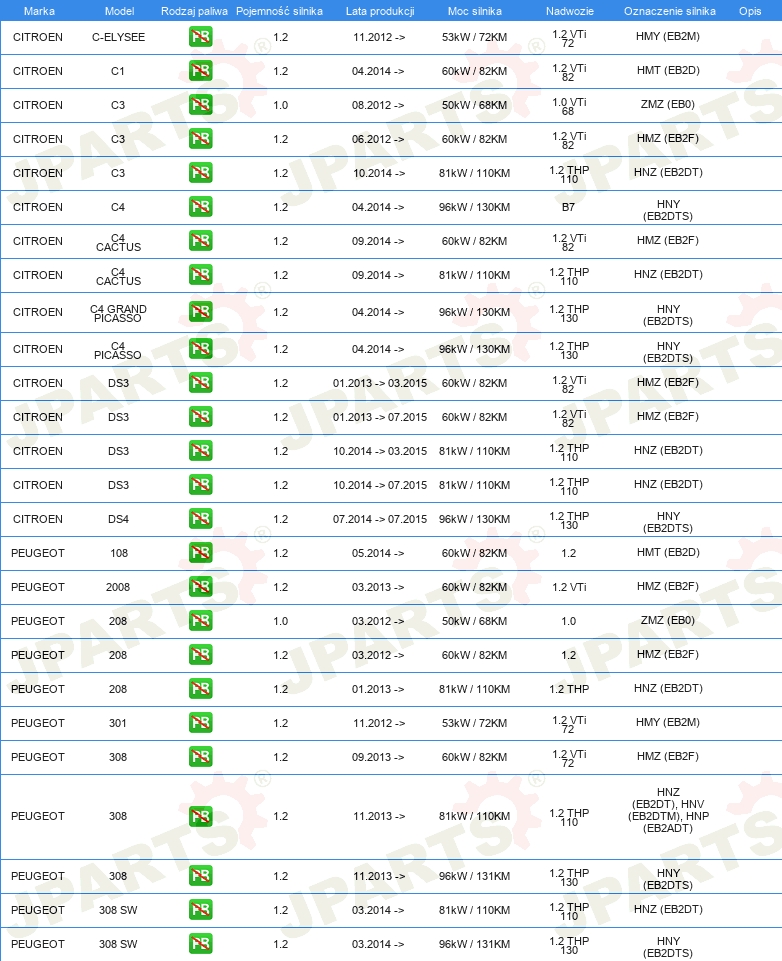This screenshot has width=782, height=961.
Task: Click HMY (EB2M) in the Peugeot 301 row
Action: point(668,722)
